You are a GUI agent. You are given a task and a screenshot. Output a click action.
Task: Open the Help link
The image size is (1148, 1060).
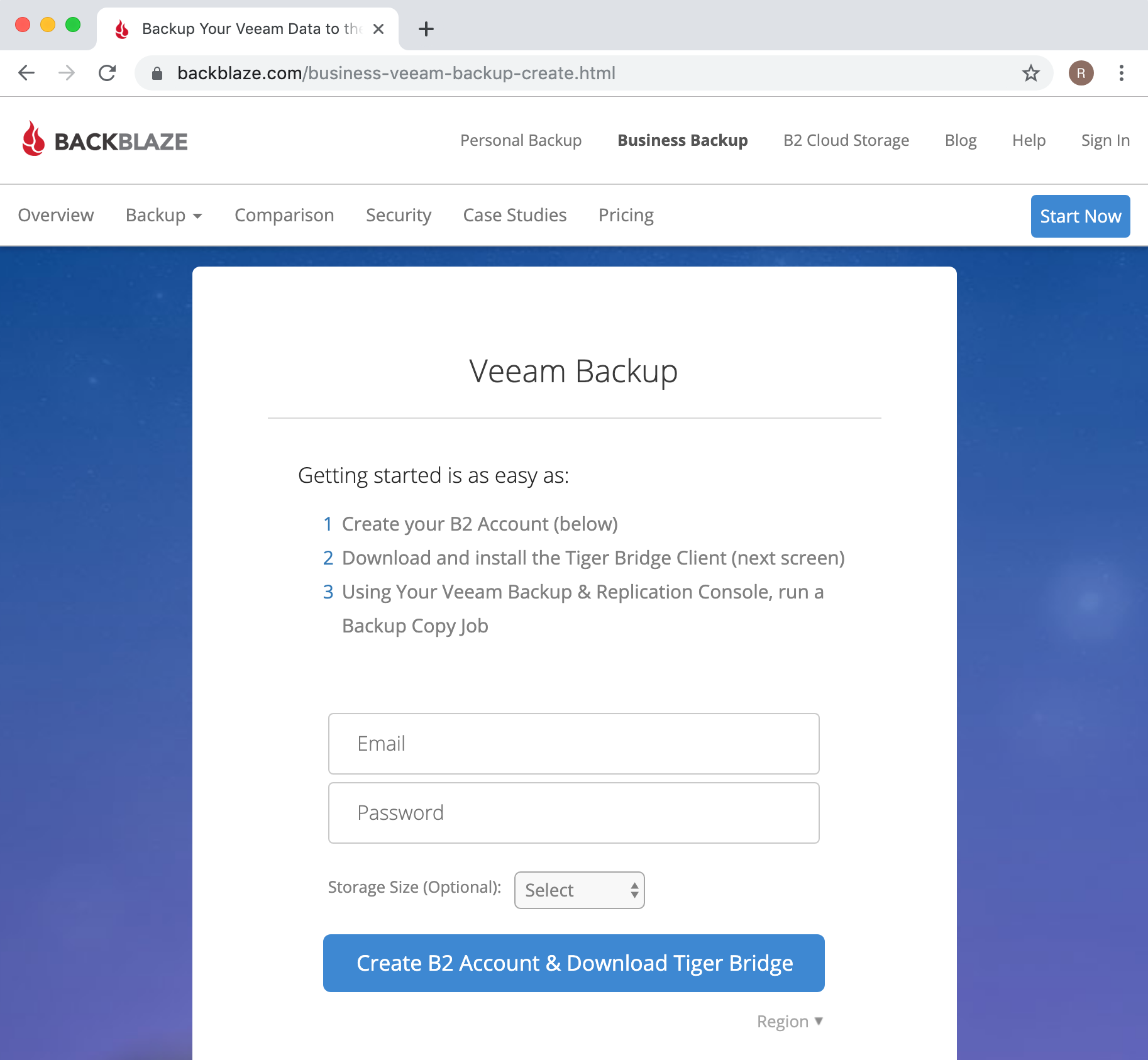coord(1029,140)
